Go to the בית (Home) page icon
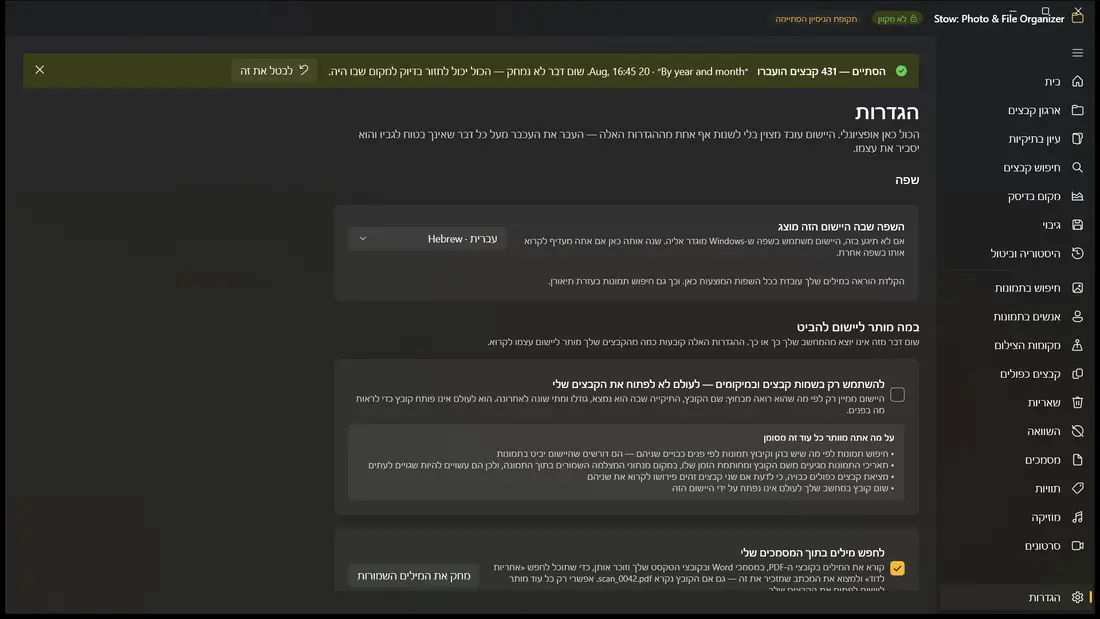This screenshot has width=1100, height=619. (x=1078, y=81)
